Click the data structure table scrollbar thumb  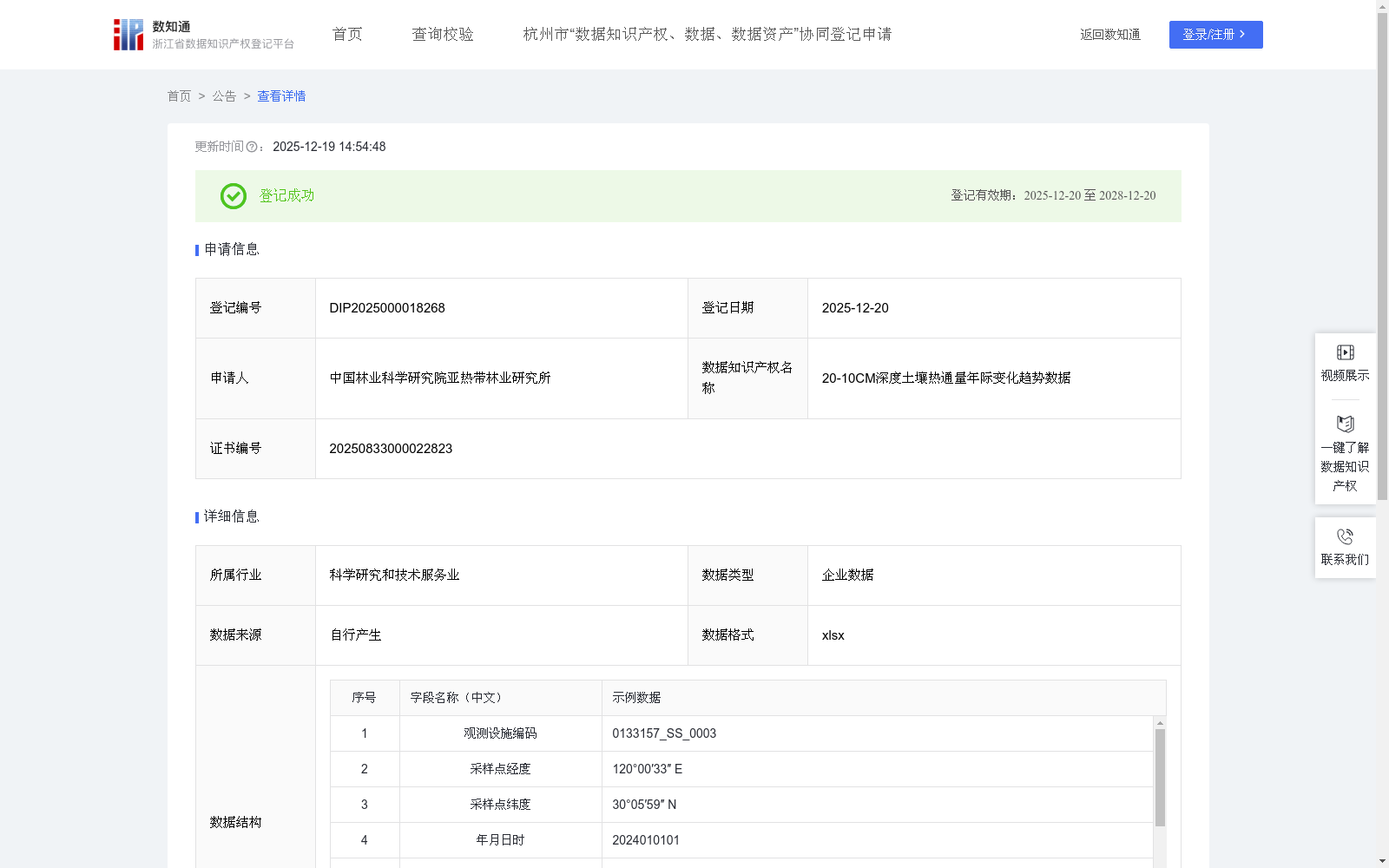[1160, 777]
